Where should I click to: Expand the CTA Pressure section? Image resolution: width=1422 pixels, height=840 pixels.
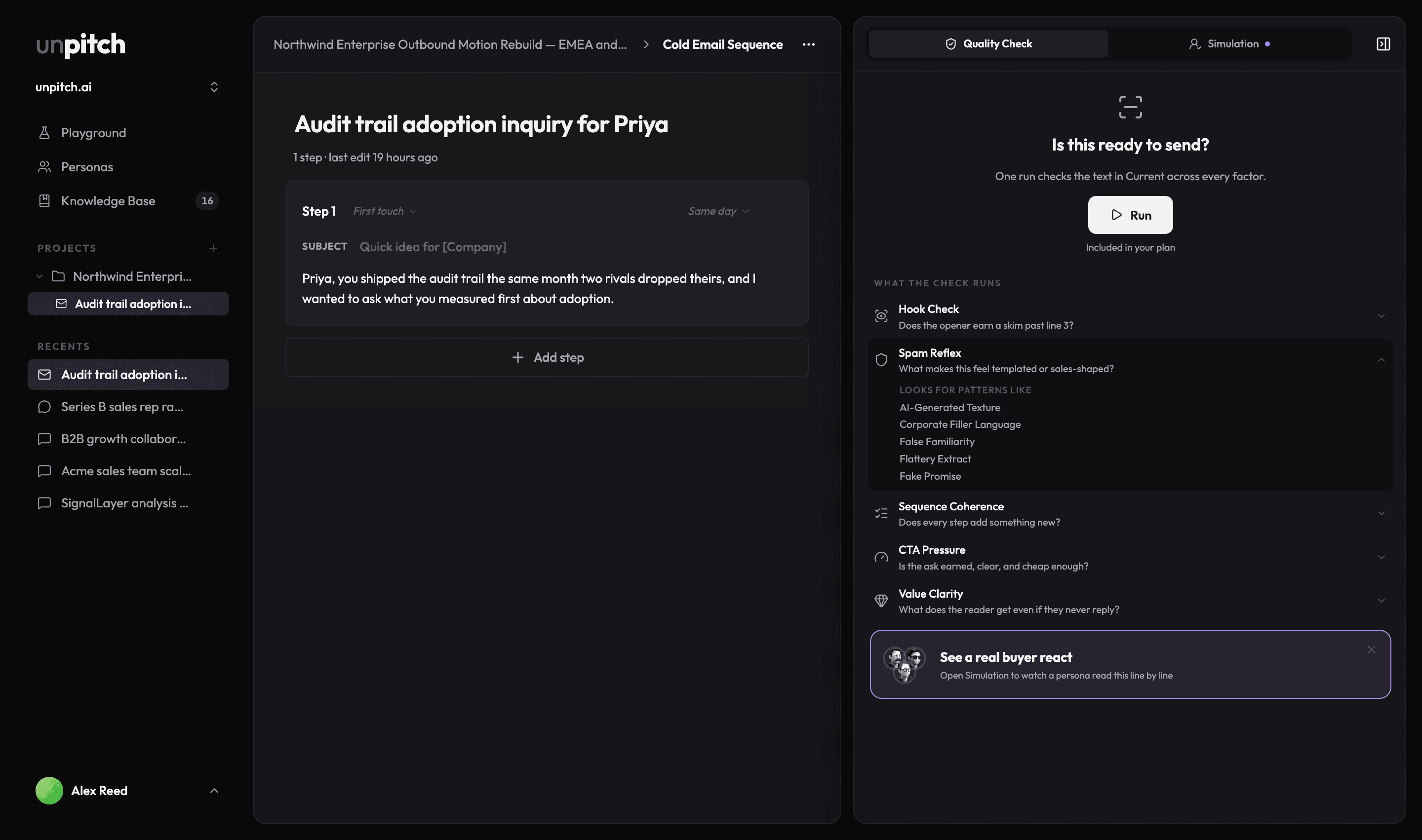1381,558
